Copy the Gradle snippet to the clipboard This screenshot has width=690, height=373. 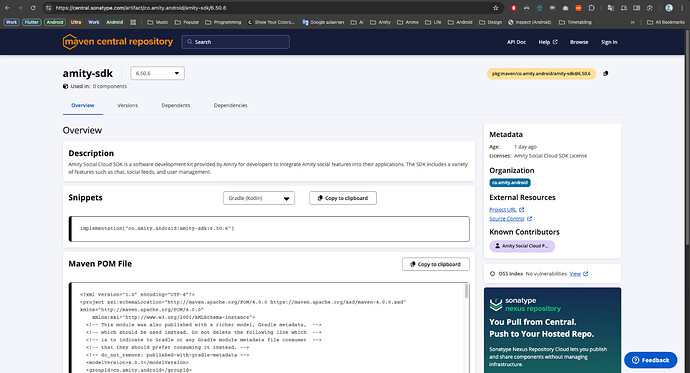point(343,198)
